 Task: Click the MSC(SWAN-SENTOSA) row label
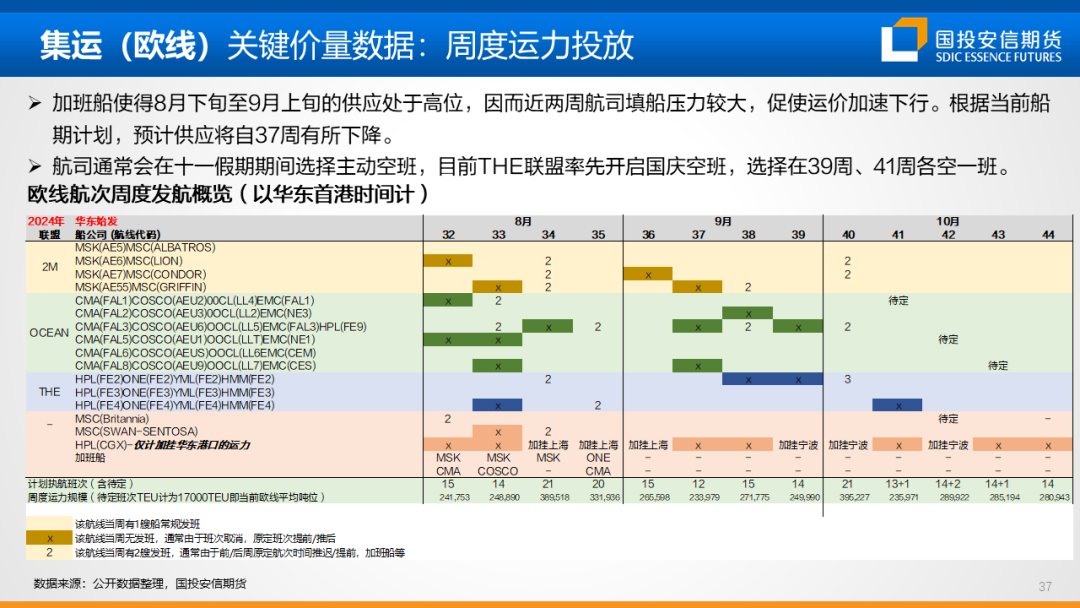tap(136, 432)
